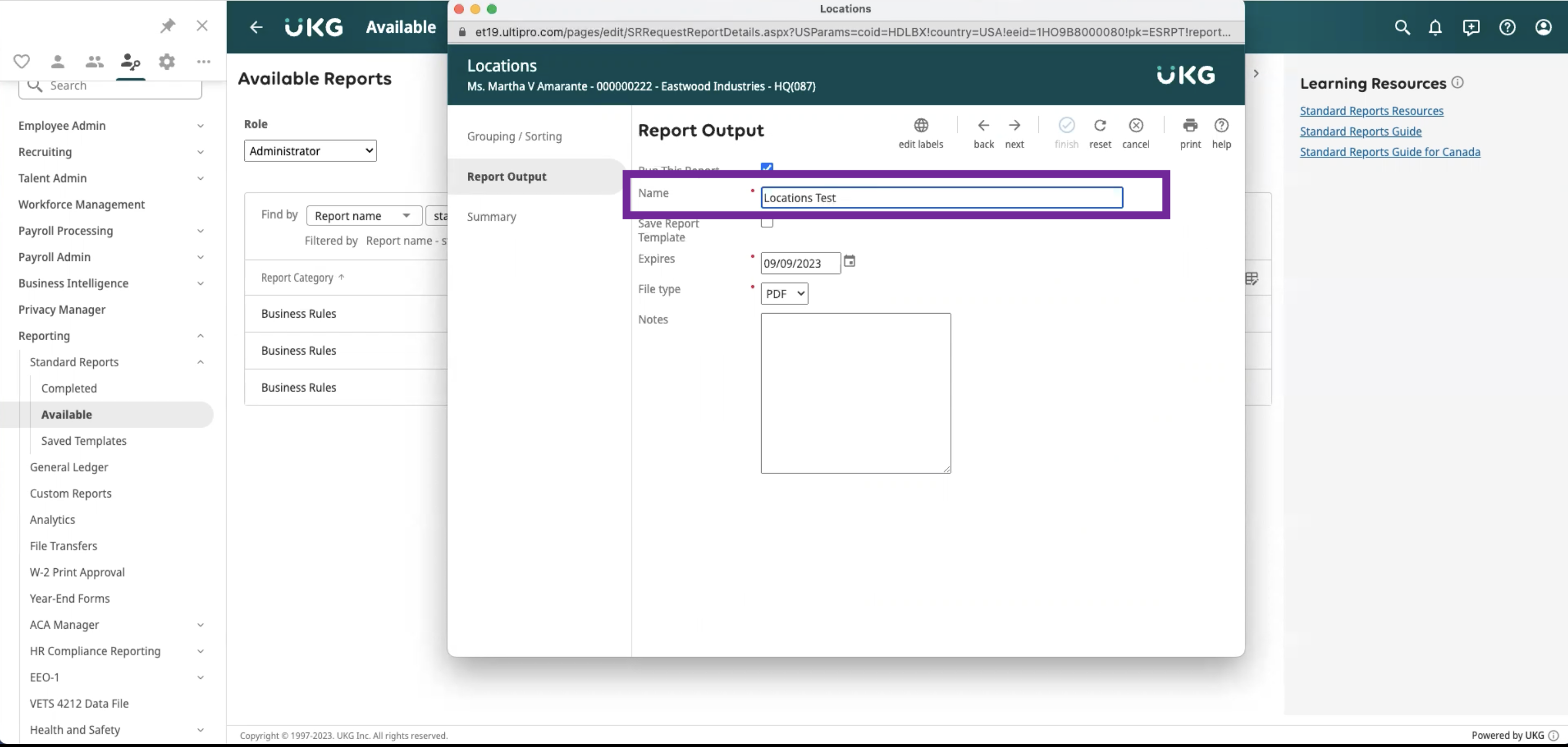Switch to the Grouping / Sorting step
Screen dimensions: 1568x747
point(514,136)
